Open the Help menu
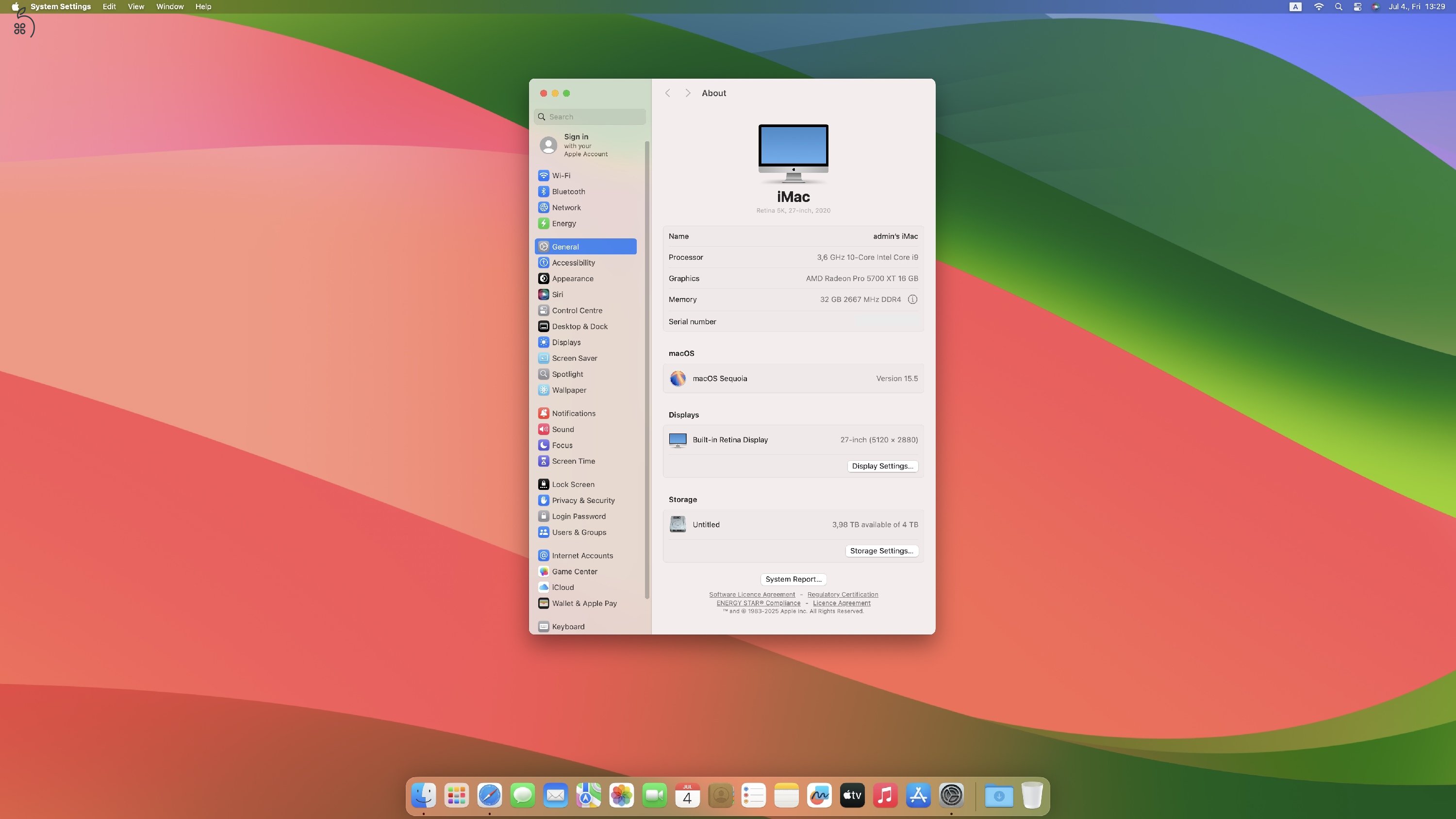This screenshot has width=1456, height=819. [203, 7]
